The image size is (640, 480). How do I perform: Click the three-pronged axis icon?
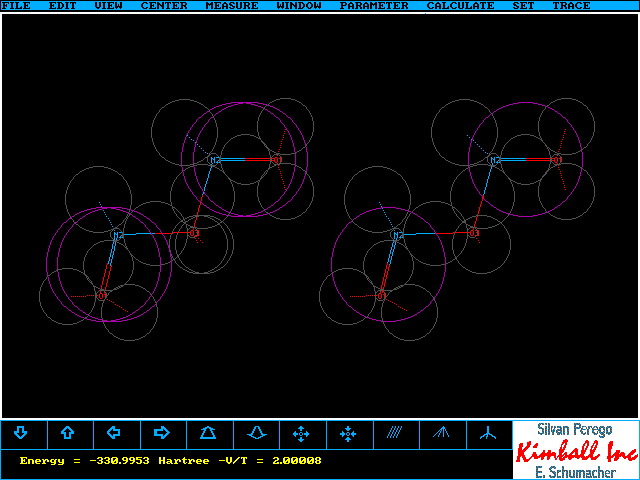488,434
